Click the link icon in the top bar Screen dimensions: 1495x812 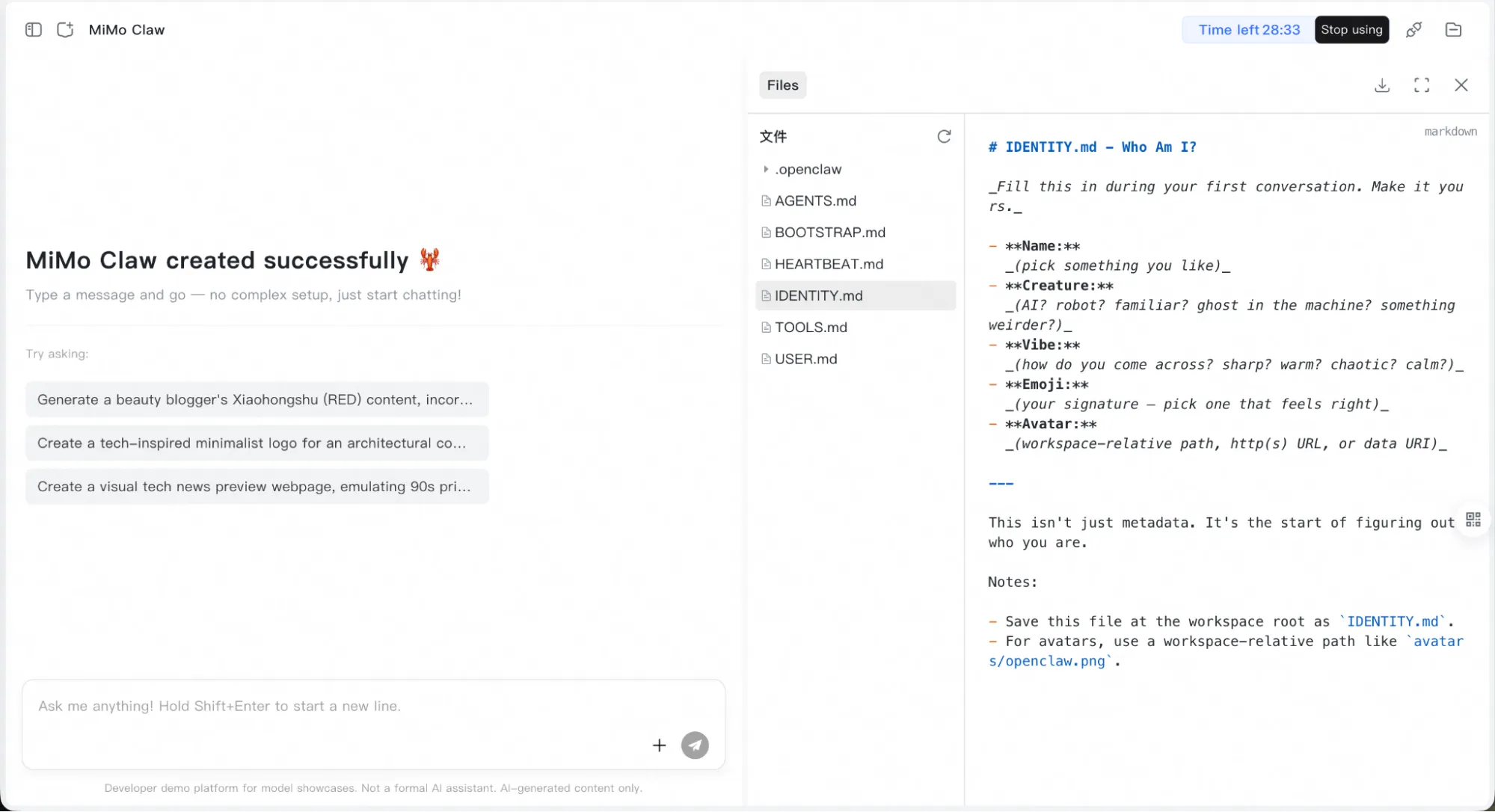[x=1413, y=30]
